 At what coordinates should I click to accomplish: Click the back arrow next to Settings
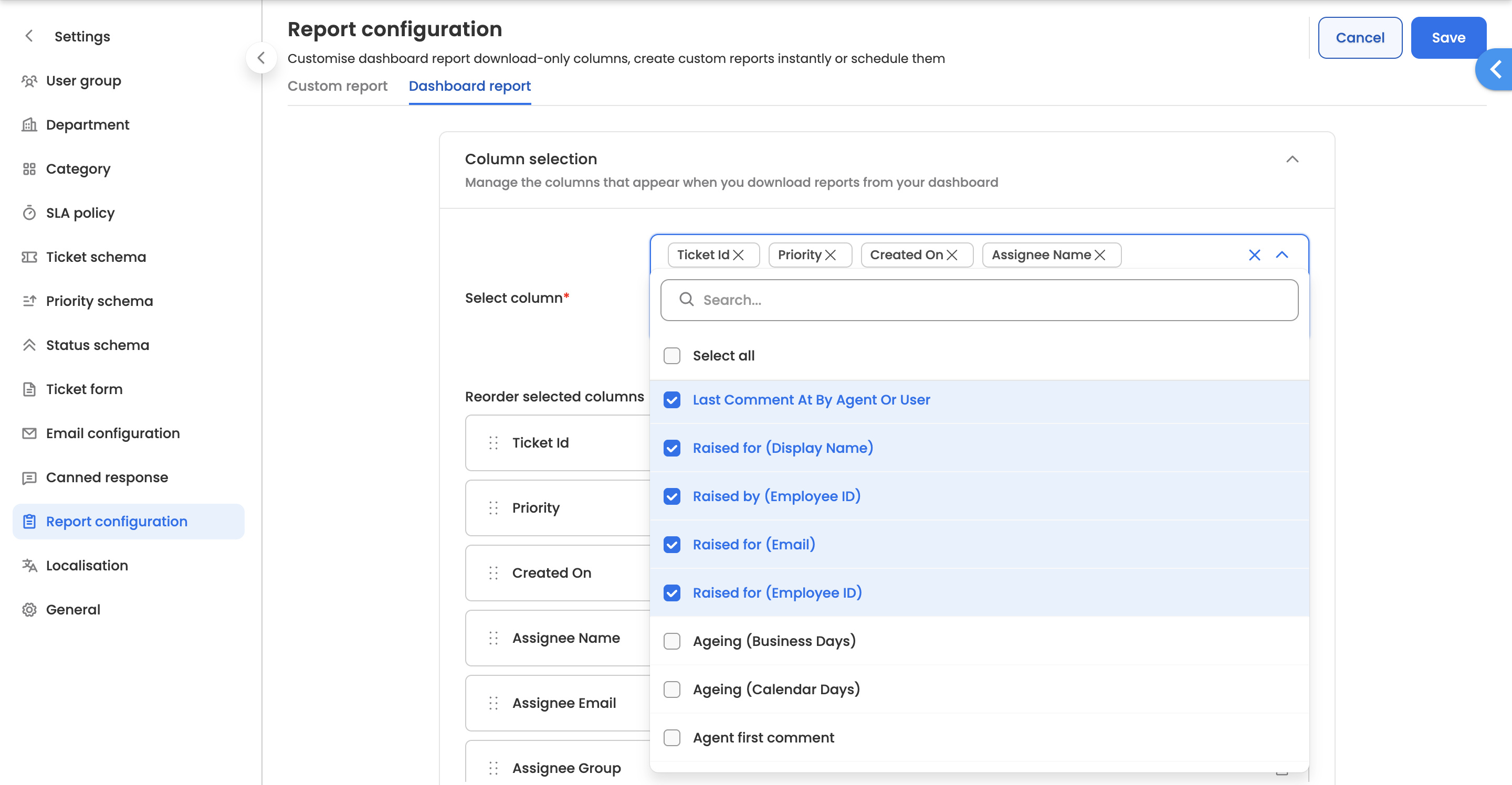pos(29,36)
